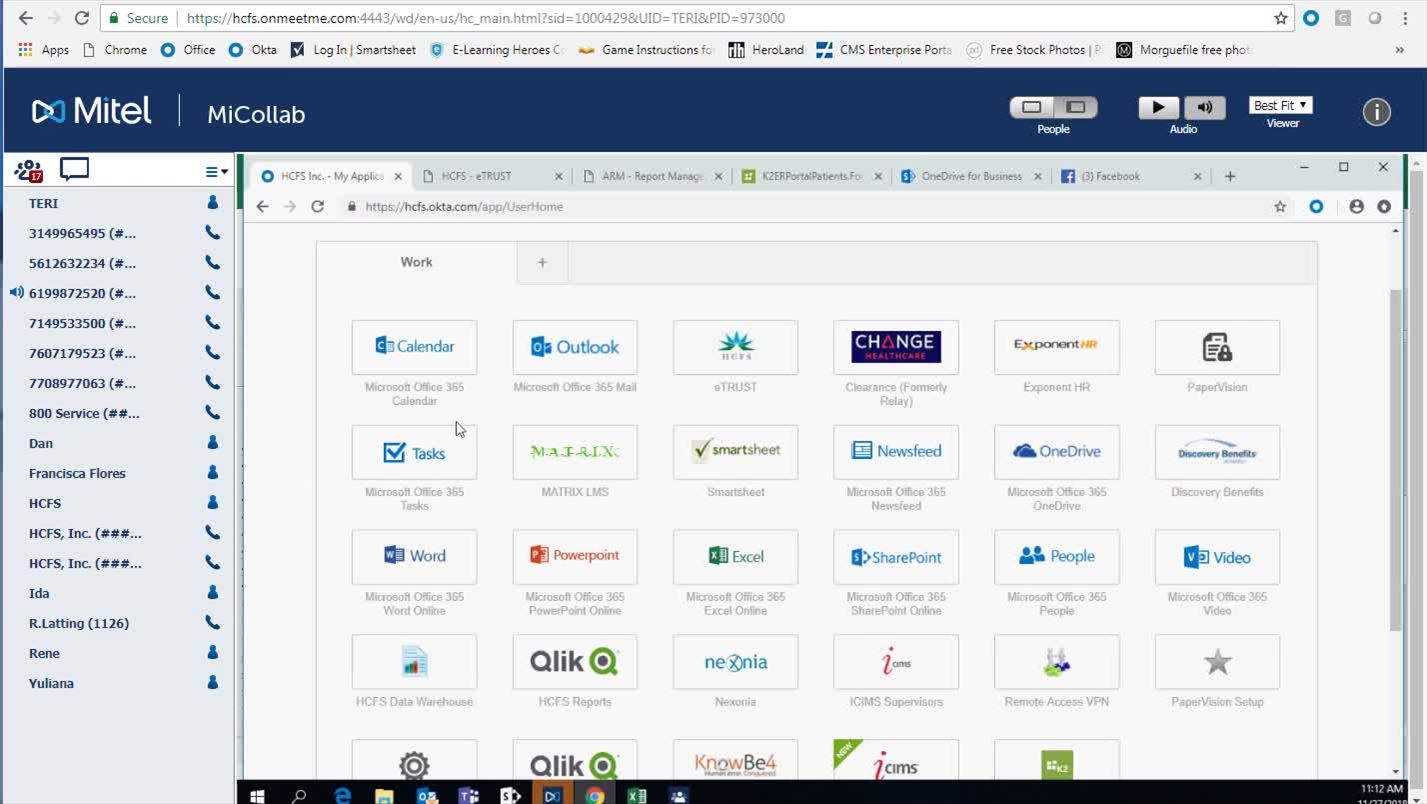Select the Work tab
1427x804 pixels.
(416, 262)
